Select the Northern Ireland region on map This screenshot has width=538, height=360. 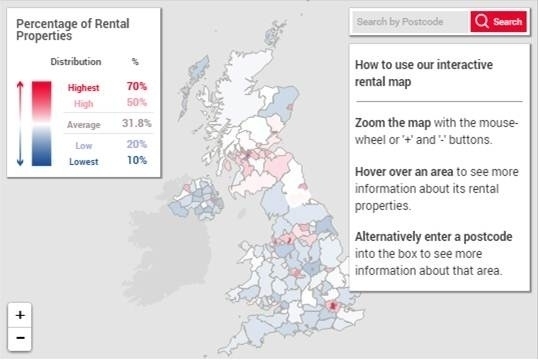[x=196, y=201]
